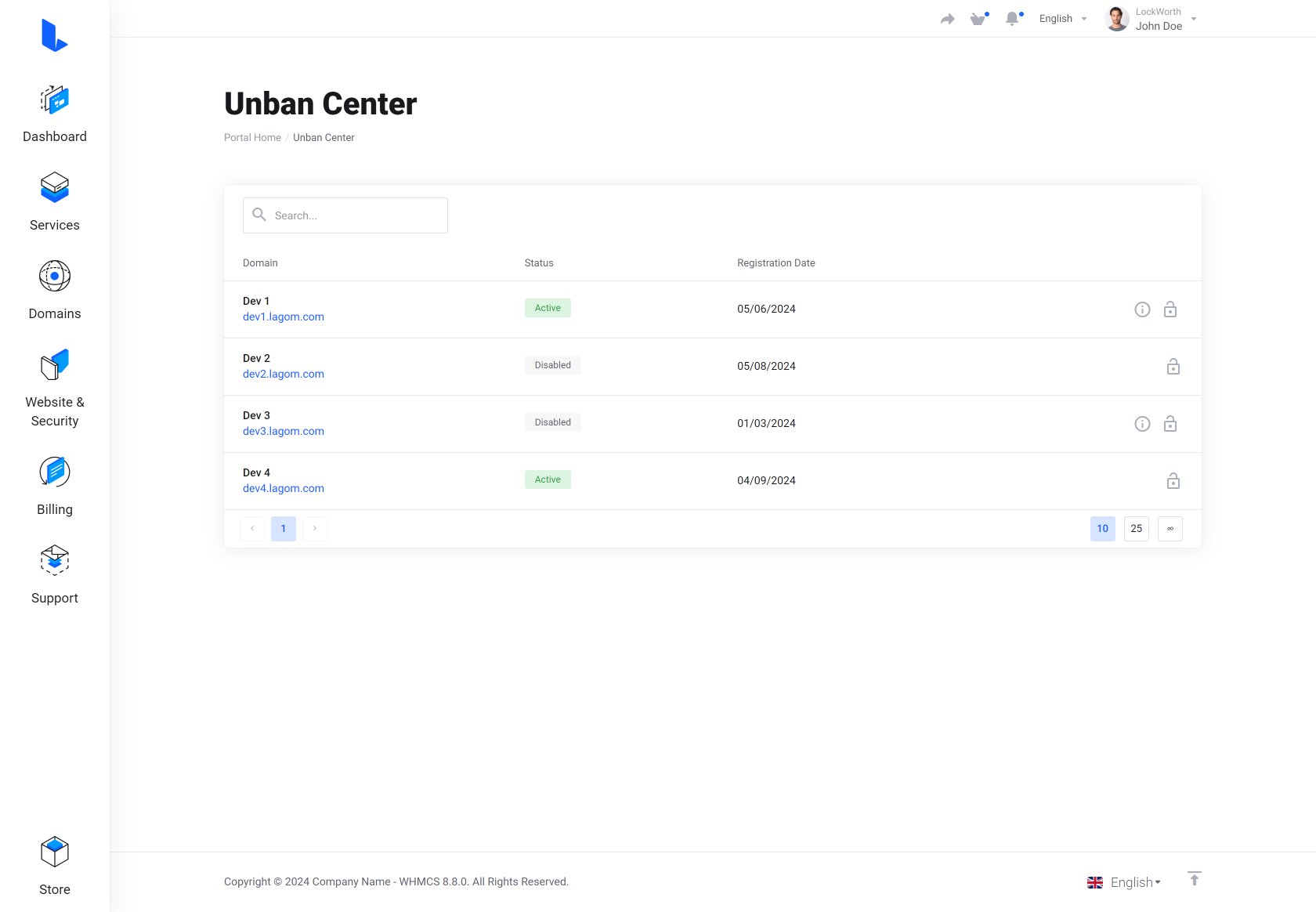Go to Portal Home breadcrumb

252,137
